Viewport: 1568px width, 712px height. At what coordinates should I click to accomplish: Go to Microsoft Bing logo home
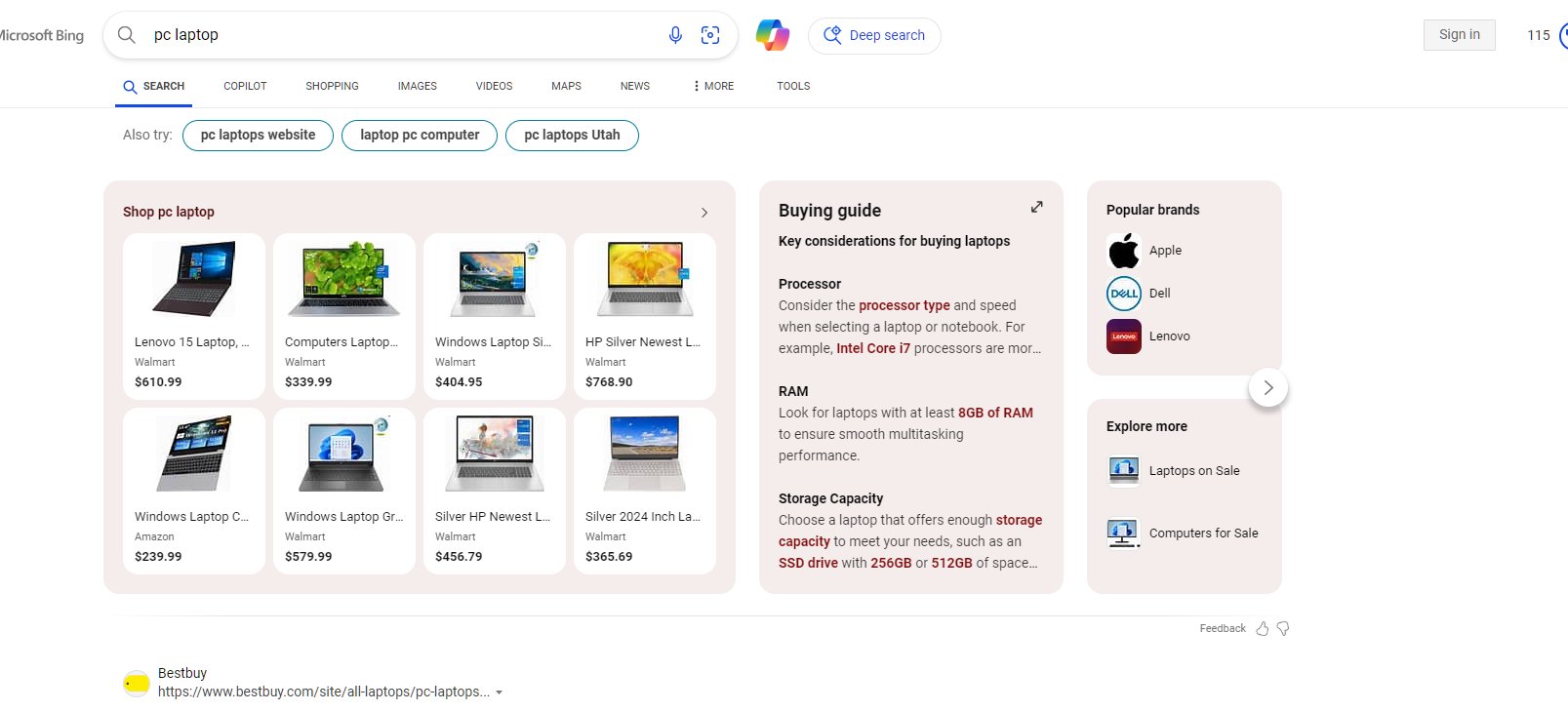tap(41, 35)
